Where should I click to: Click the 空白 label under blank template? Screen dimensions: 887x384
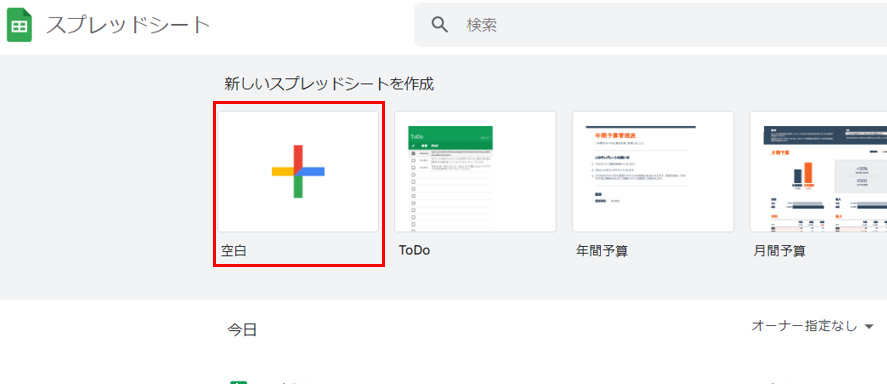234,251
